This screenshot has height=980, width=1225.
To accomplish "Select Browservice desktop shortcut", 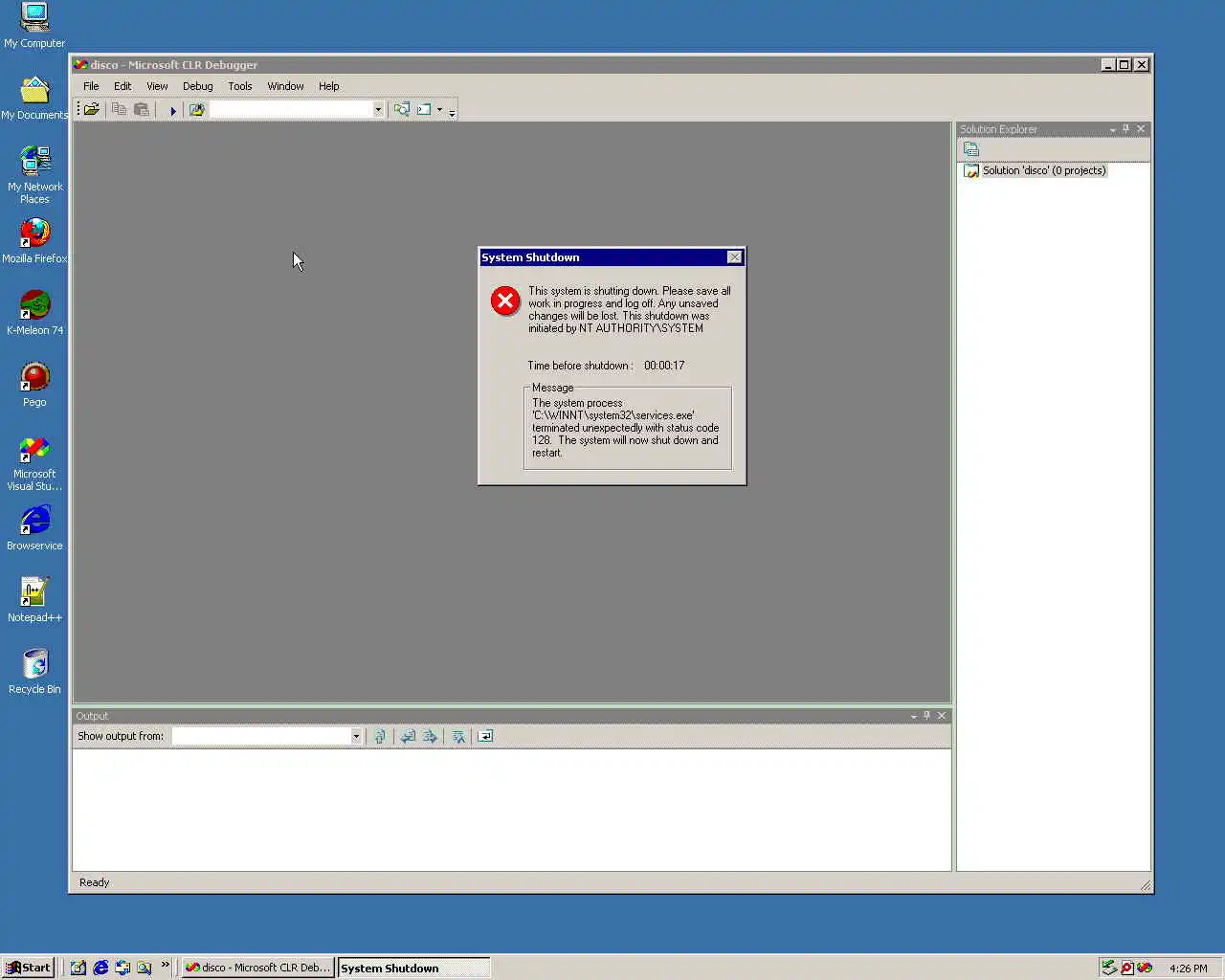I will [34, 528].
